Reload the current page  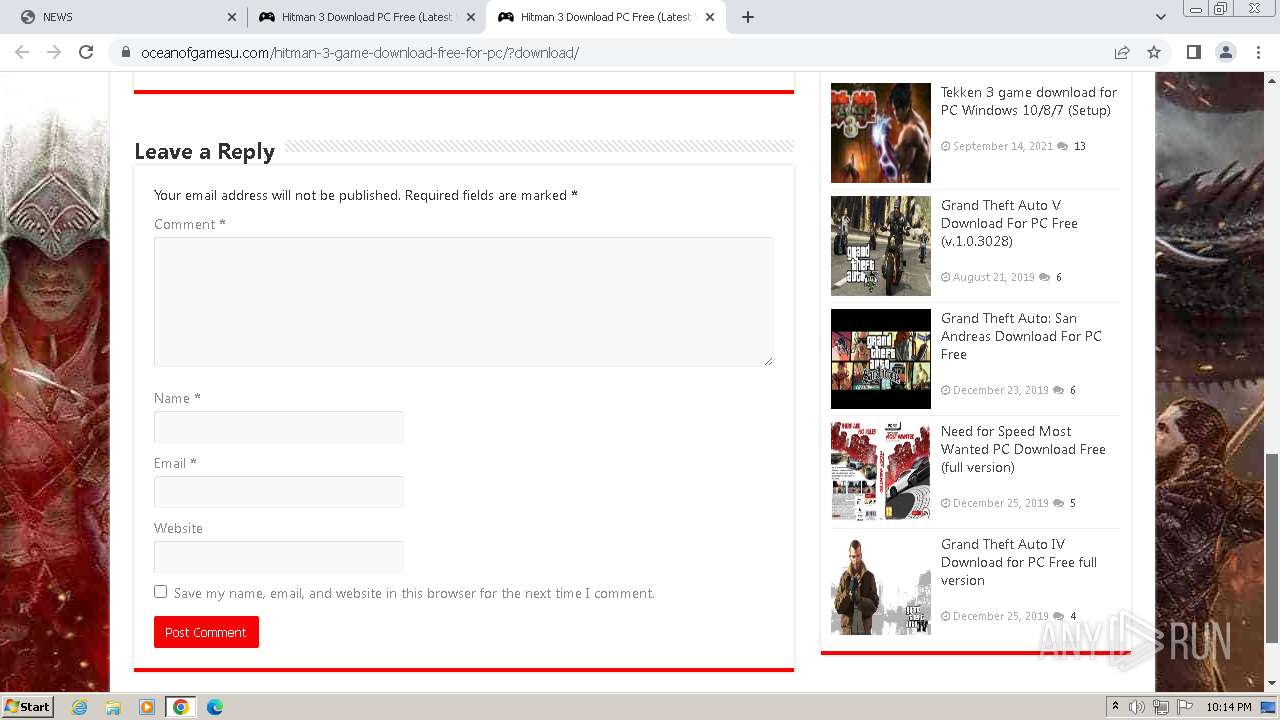pyautogui.click(x=86, y=52)
